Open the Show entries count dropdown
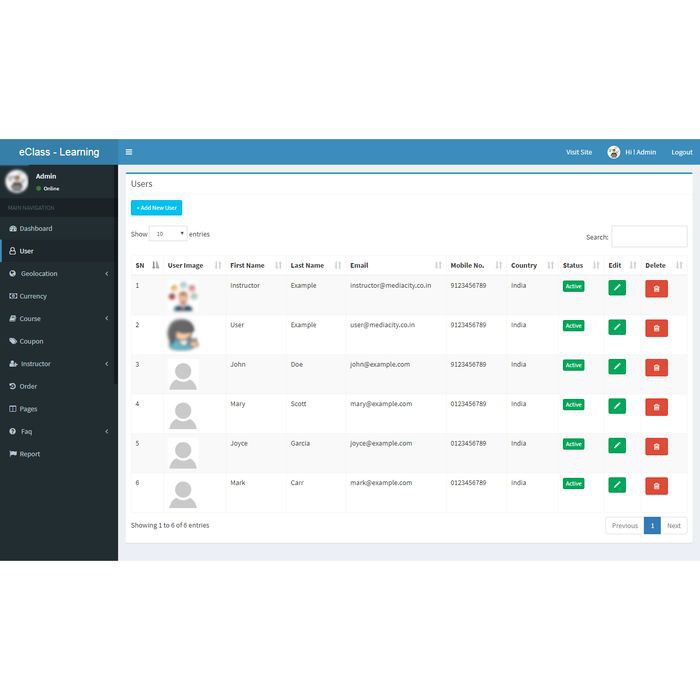This screenshot has width=700, height=700. (x=168, y=234)
